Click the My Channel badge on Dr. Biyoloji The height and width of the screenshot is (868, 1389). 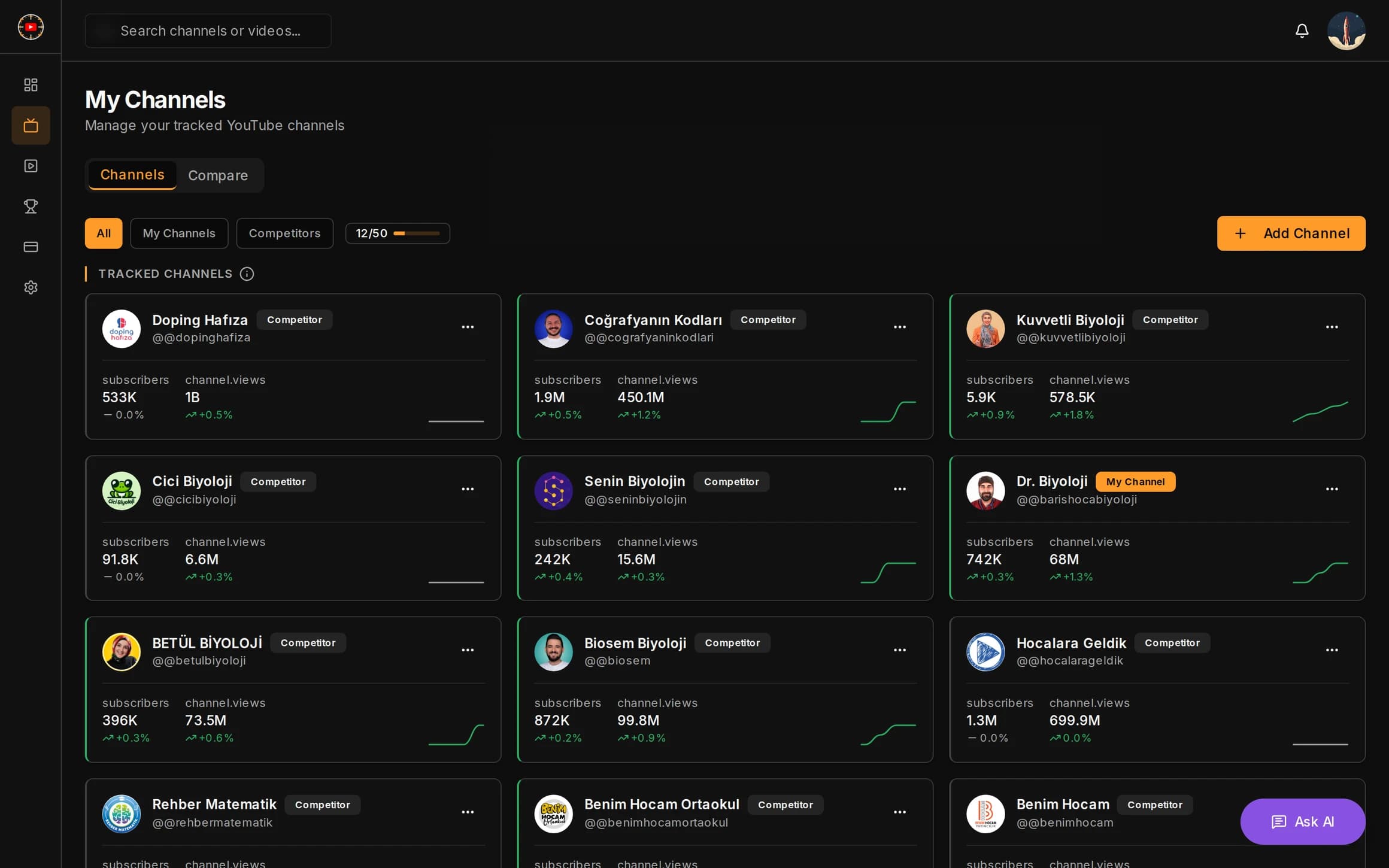pos(1135,481)
